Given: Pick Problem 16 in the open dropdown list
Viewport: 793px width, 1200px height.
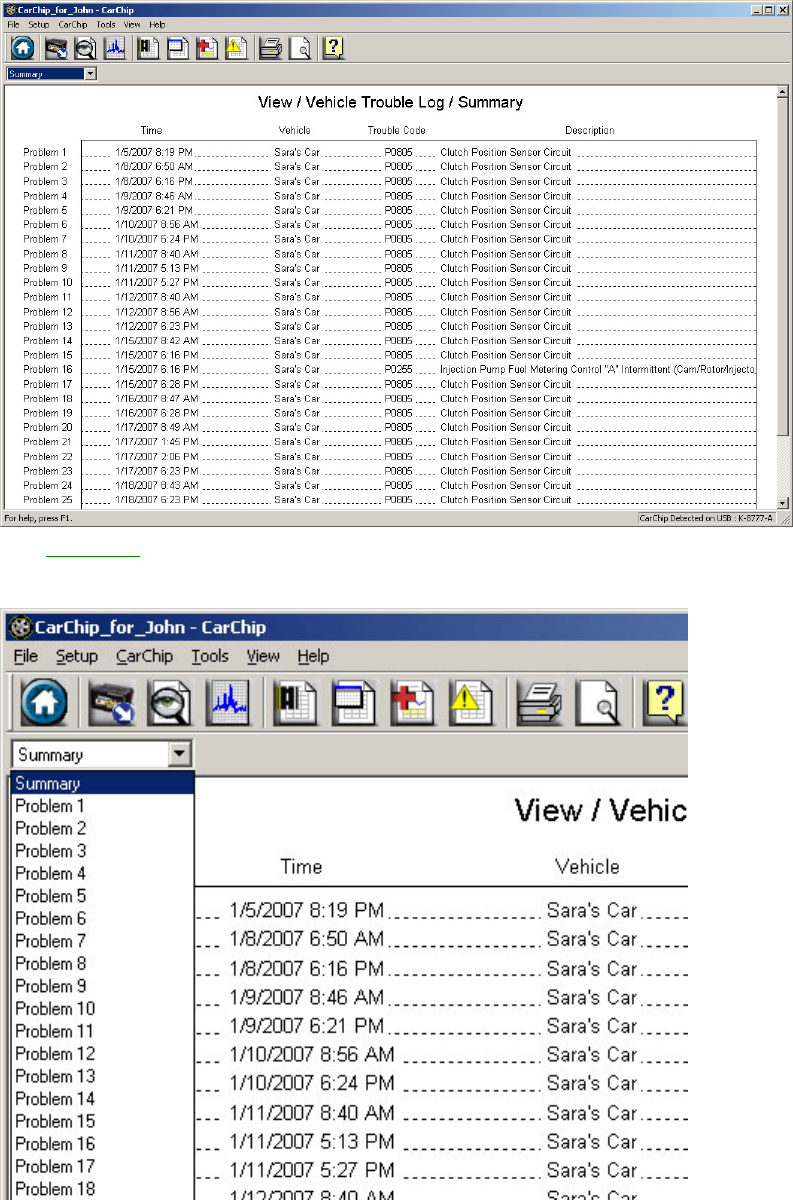Looking at the screenshot, I should (102, 1144).
